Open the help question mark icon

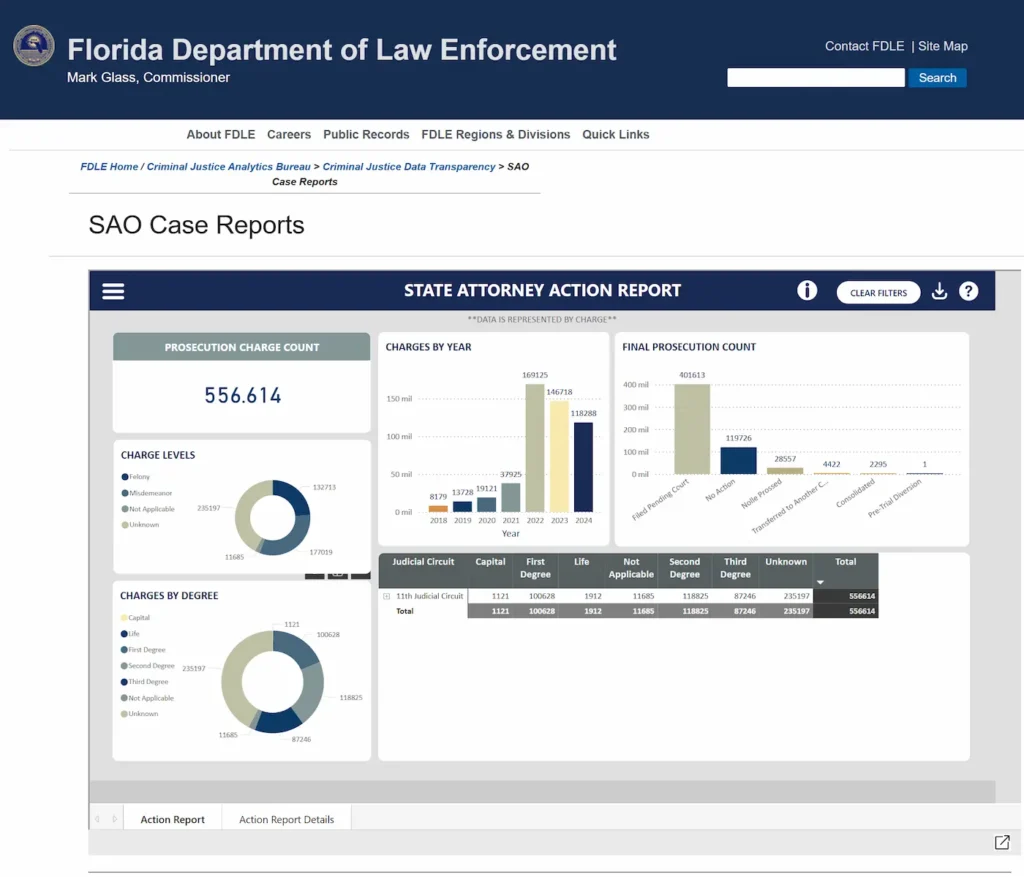[x=968, y=291]
